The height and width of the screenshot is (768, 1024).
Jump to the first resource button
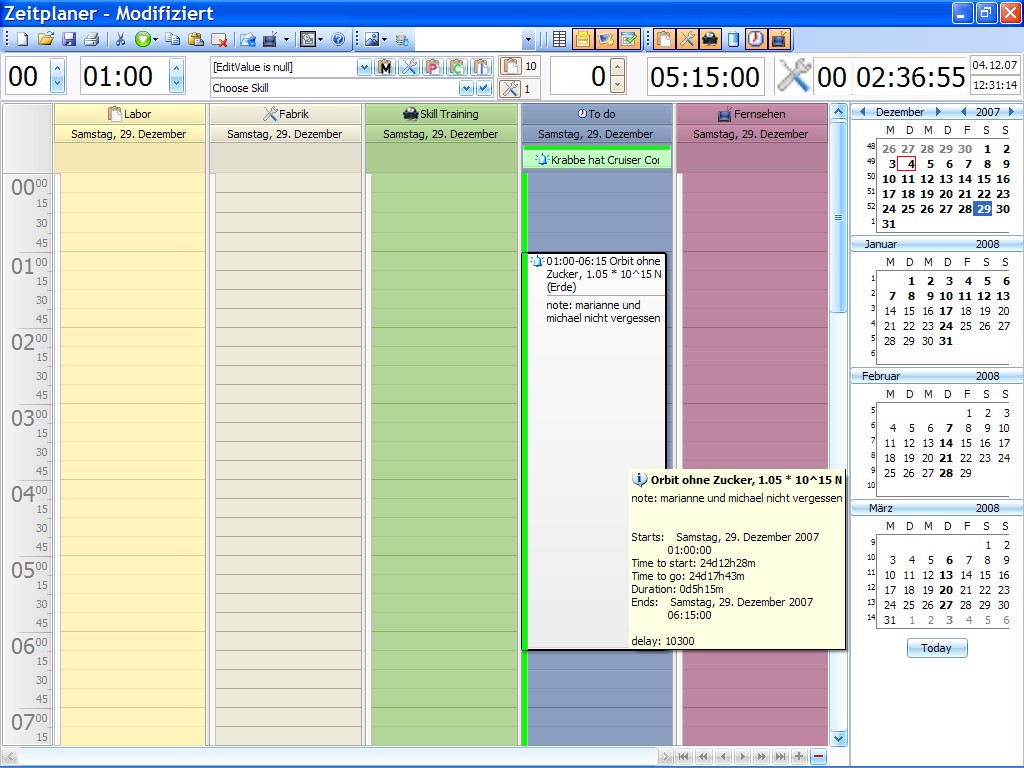684,756
